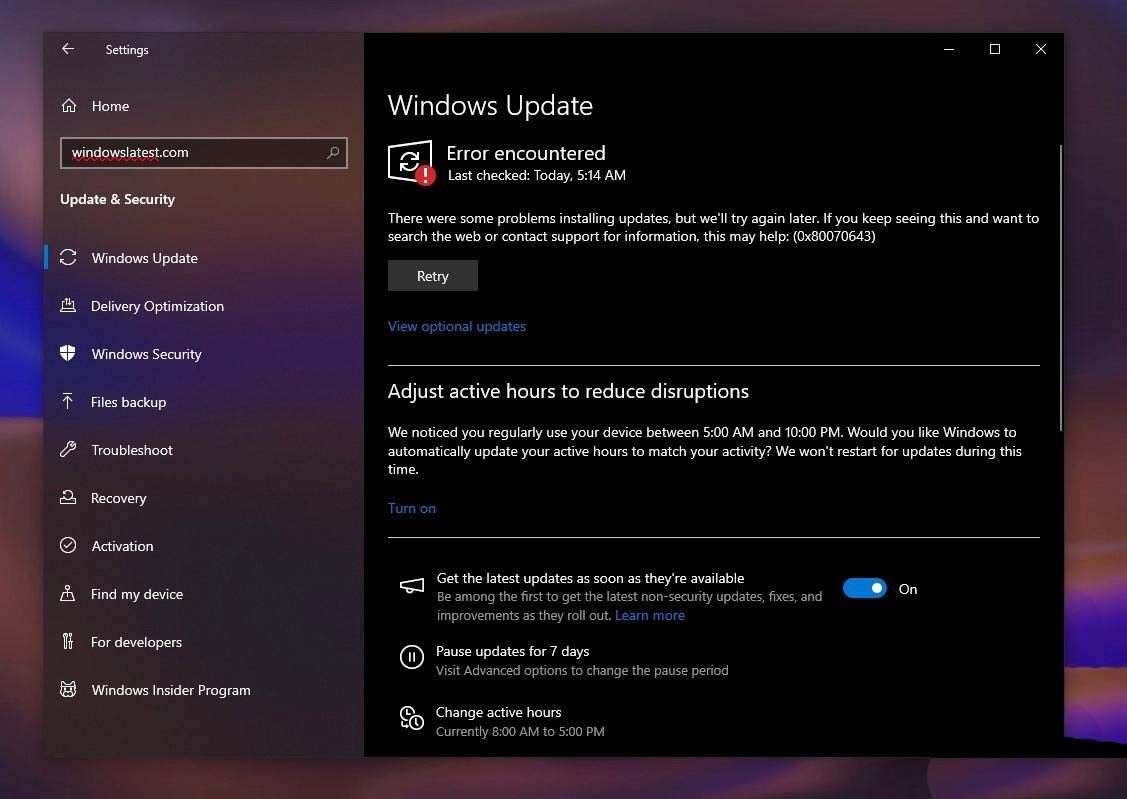Click Adjust active hours to reduce disruptions heading
The height and width of the screenshot is (799, 1127).
click(x=568, y=391)
